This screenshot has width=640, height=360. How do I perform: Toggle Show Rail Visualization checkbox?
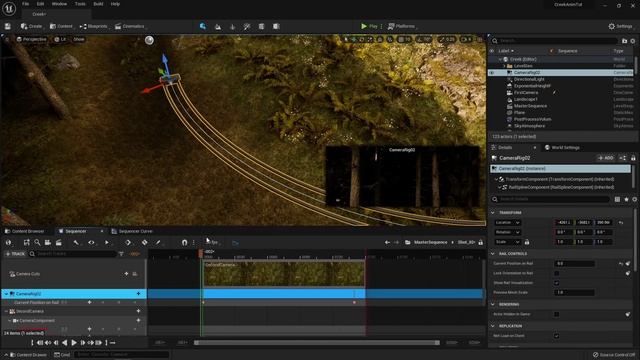pyautogui.click(x=557, y=283)
